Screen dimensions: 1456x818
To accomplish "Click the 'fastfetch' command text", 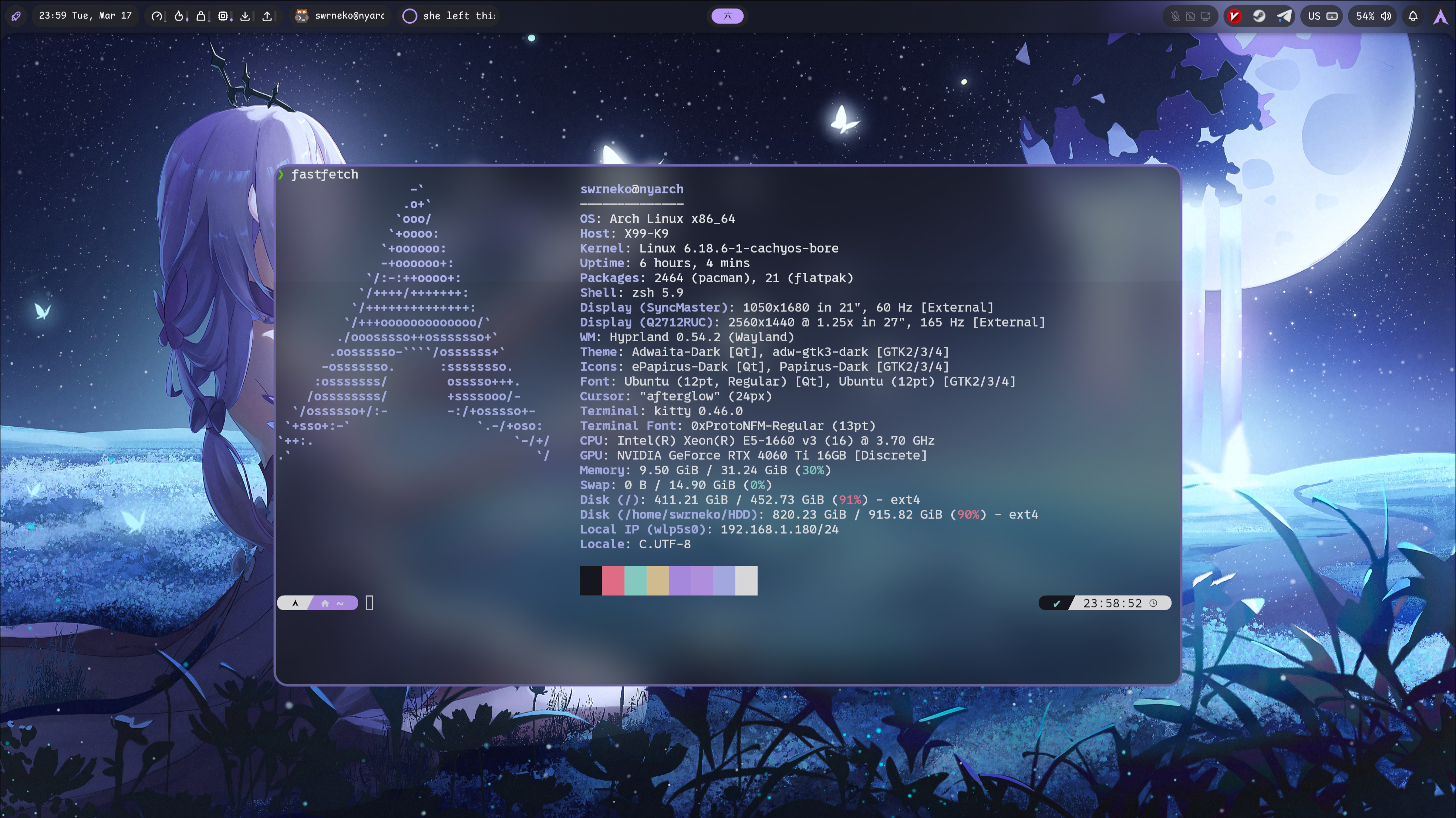I will [x=324, y=175].
